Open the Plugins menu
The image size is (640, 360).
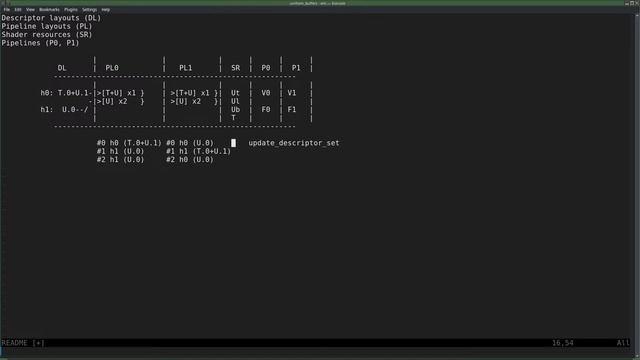point(71,9)
